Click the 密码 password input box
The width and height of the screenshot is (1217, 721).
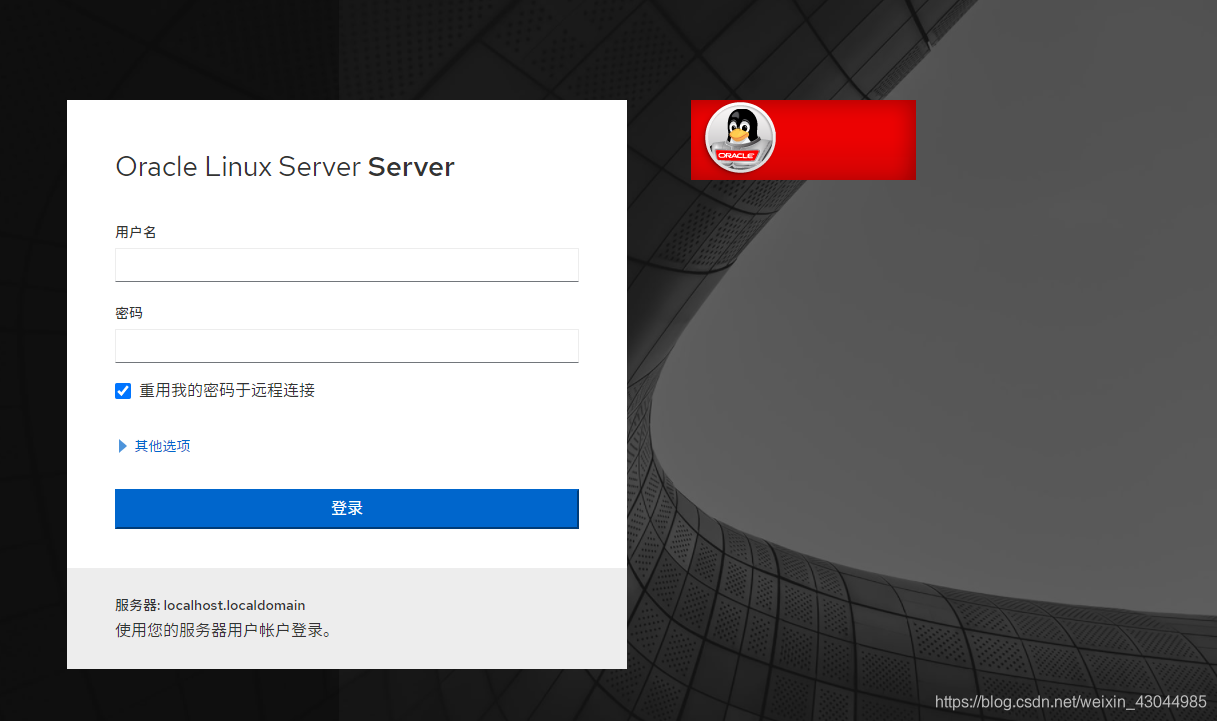[346, 346]
